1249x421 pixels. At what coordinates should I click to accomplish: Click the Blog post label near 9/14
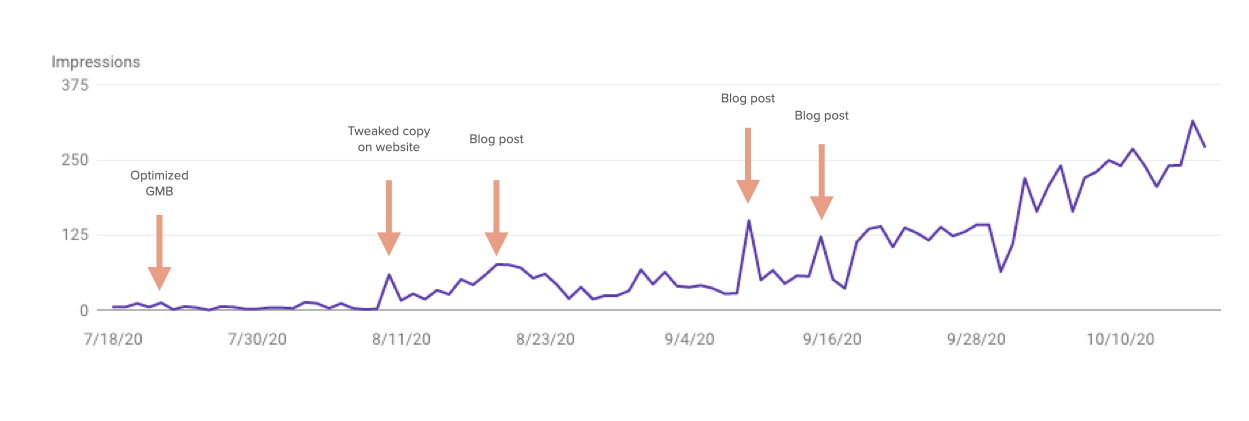821,115
